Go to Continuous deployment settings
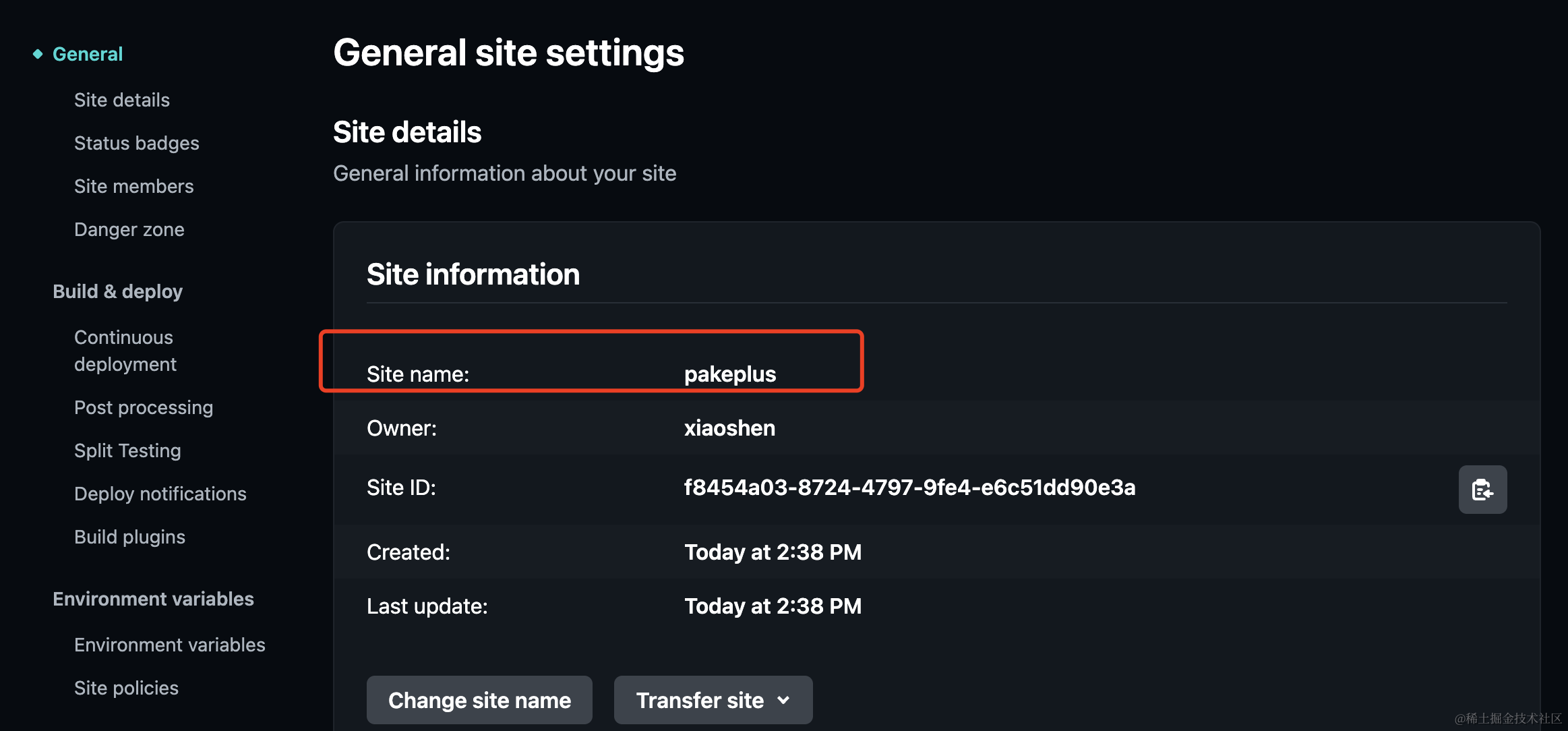 tap(125, 351)
